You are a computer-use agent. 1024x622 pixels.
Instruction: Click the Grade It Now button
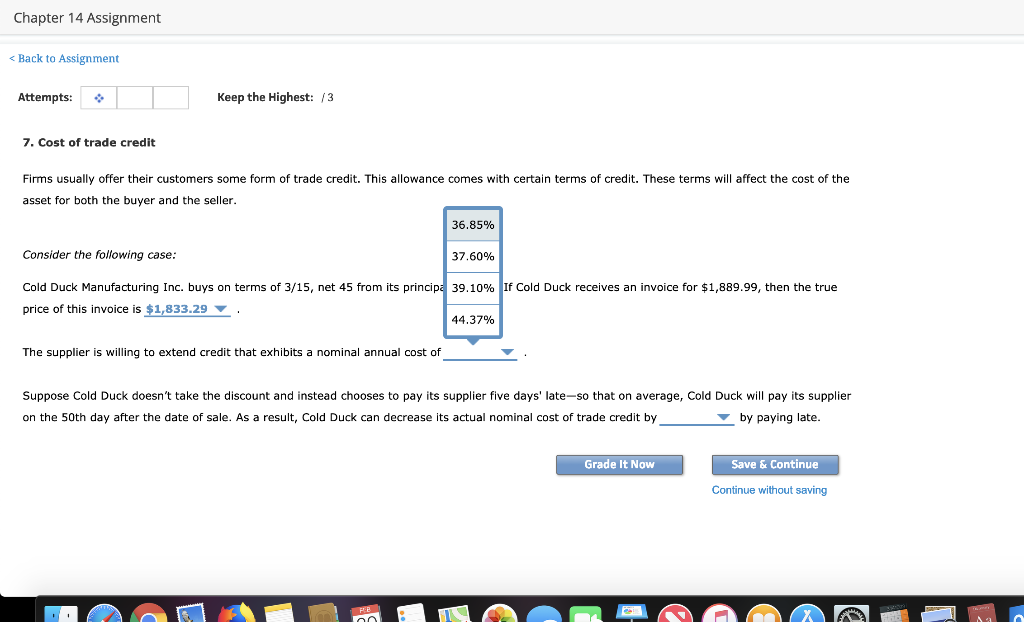point(619,464)
